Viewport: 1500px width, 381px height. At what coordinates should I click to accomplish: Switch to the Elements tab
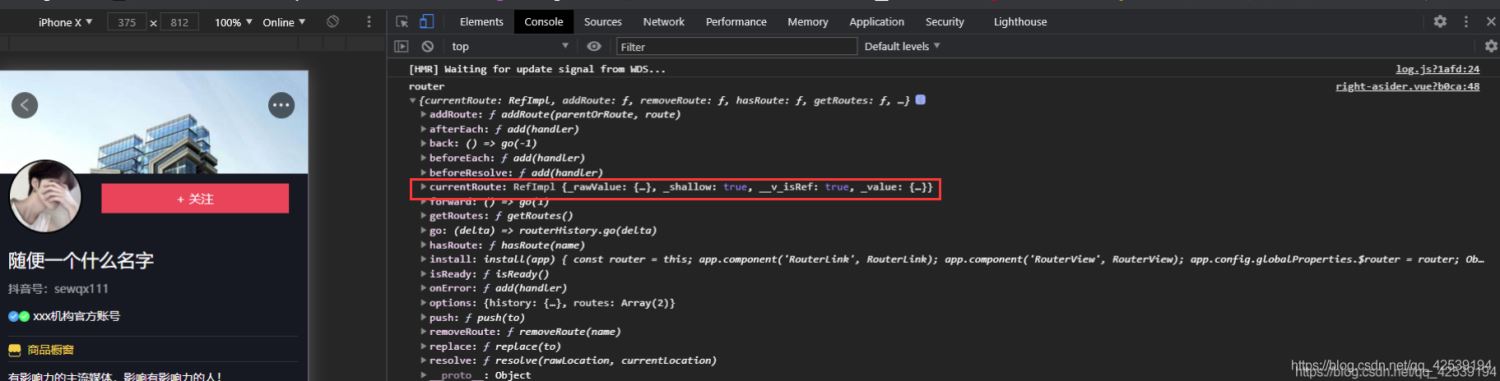pyautogui.click(x=481, y=22)
